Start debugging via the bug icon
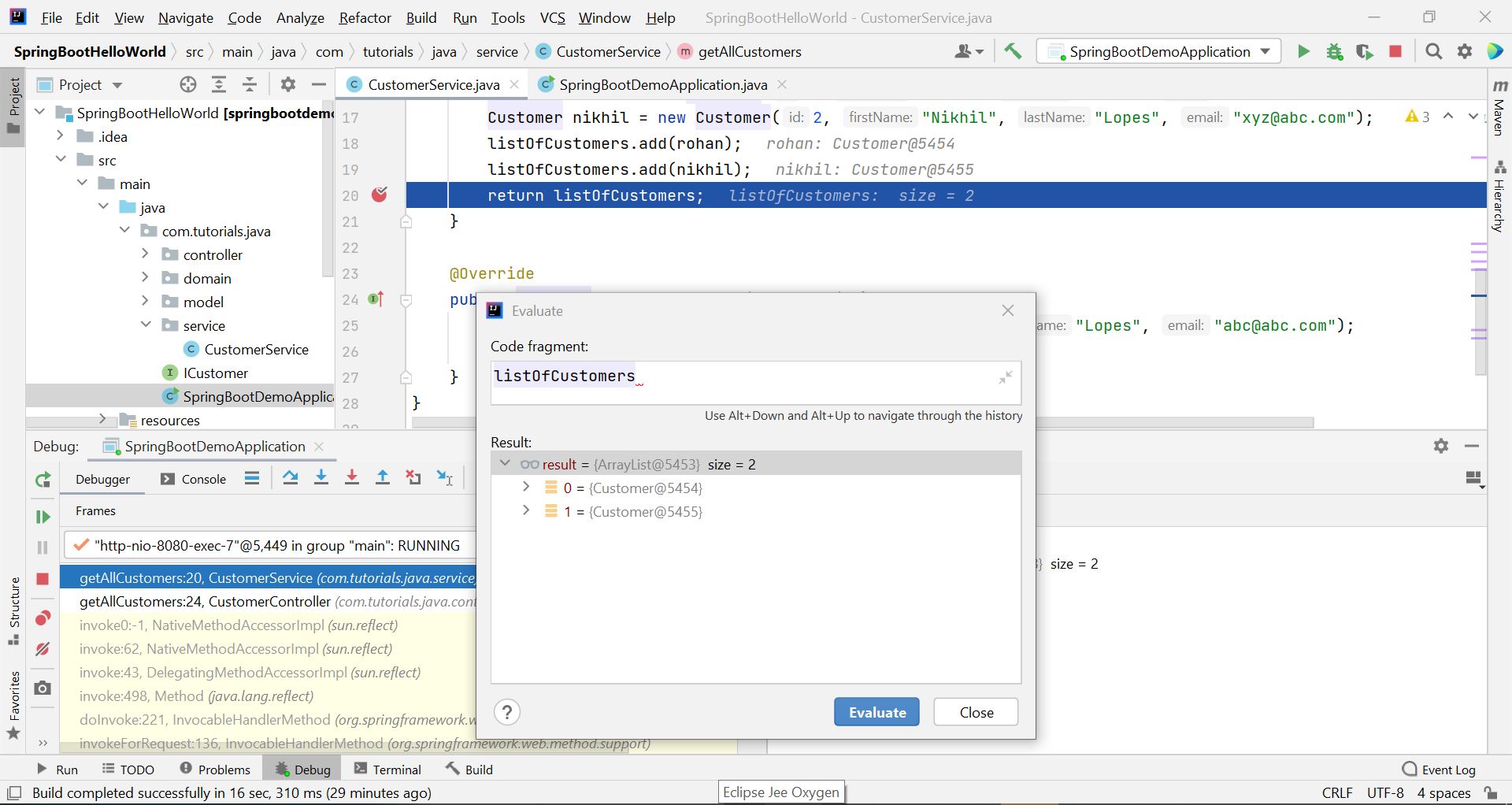The image size is (1512, 805). (1334, 51)
